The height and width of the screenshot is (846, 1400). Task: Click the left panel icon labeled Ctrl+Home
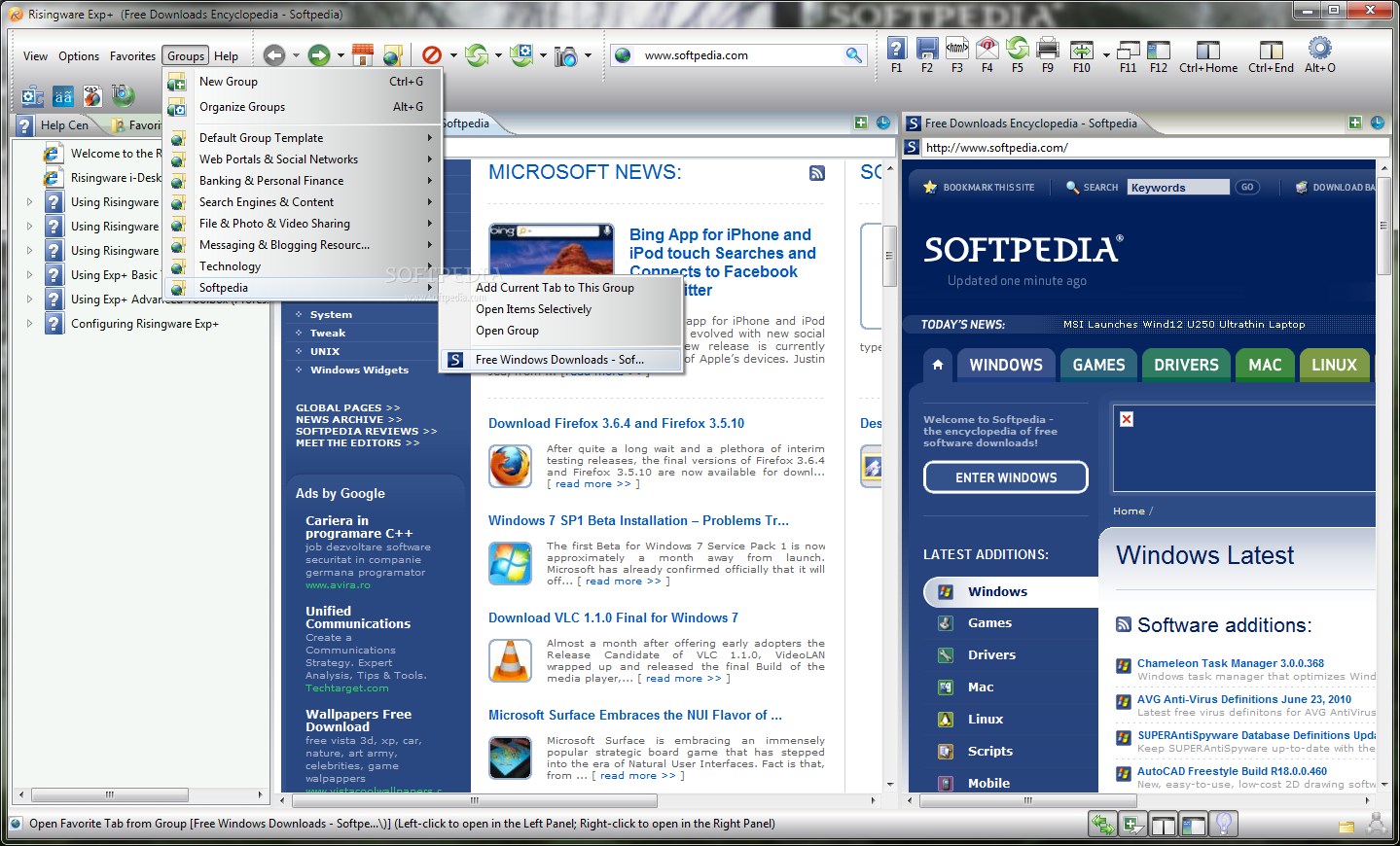(x=1208, y=50)
